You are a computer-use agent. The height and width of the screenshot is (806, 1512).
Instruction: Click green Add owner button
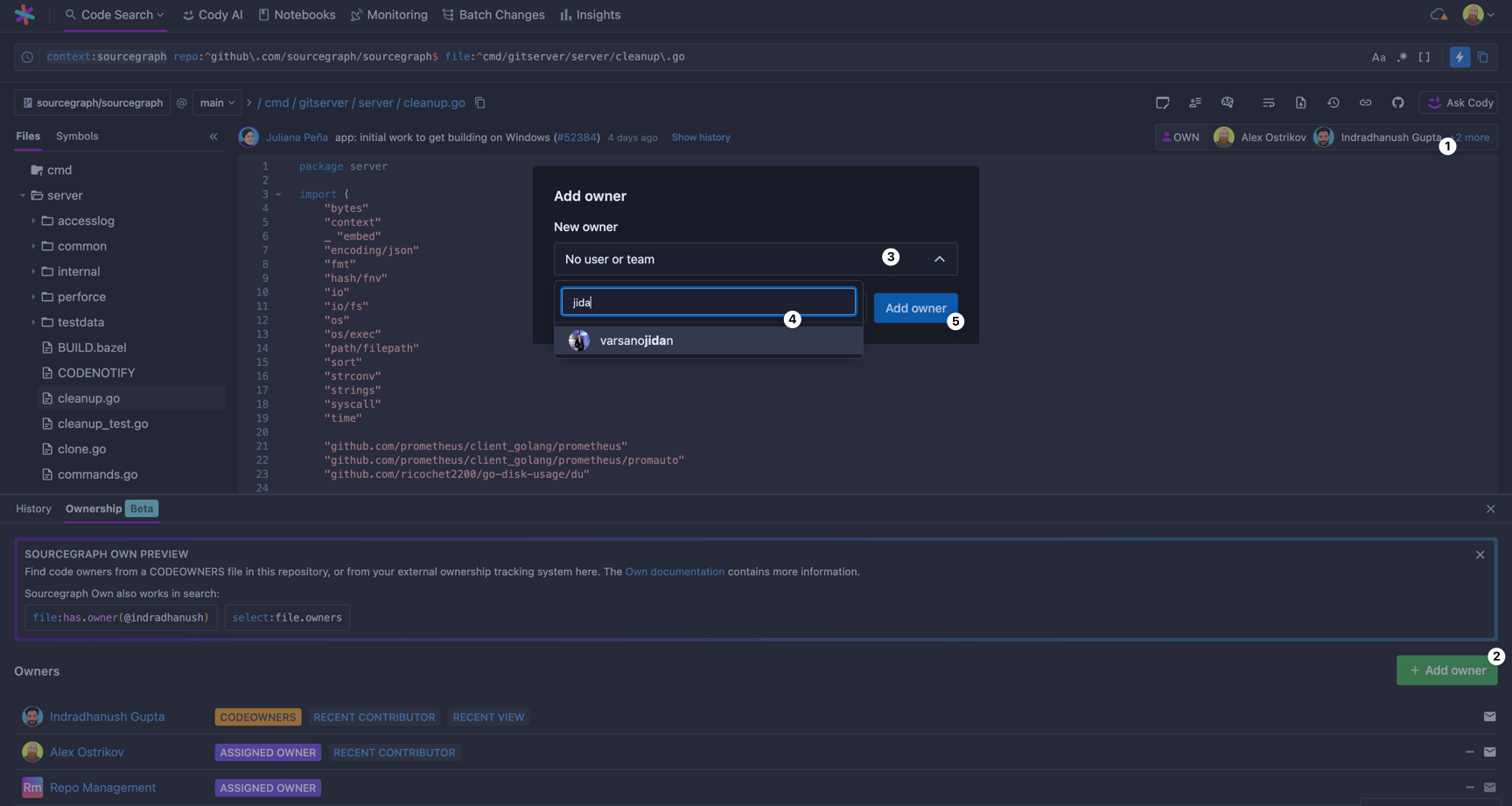click(1446, 670)
